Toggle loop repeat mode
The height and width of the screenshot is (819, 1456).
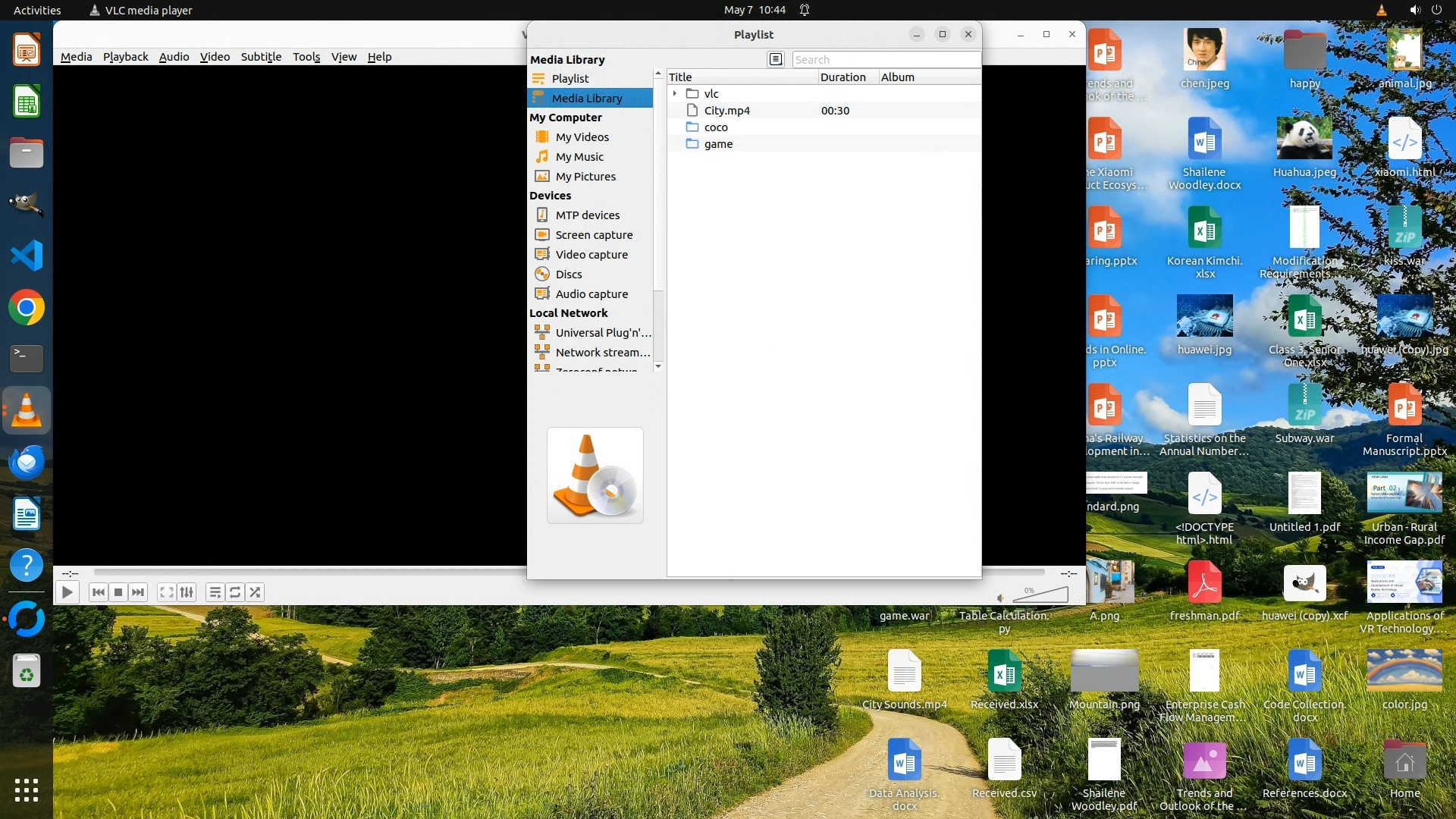click(x=235, y=592)
